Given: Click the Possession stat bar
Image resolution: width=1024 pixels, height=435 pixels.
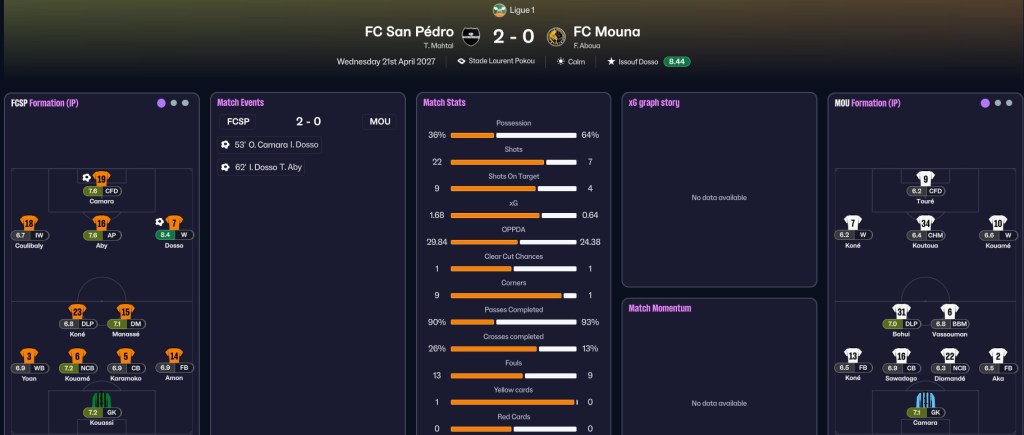Looking at the screenshot, I should (513, 135).
